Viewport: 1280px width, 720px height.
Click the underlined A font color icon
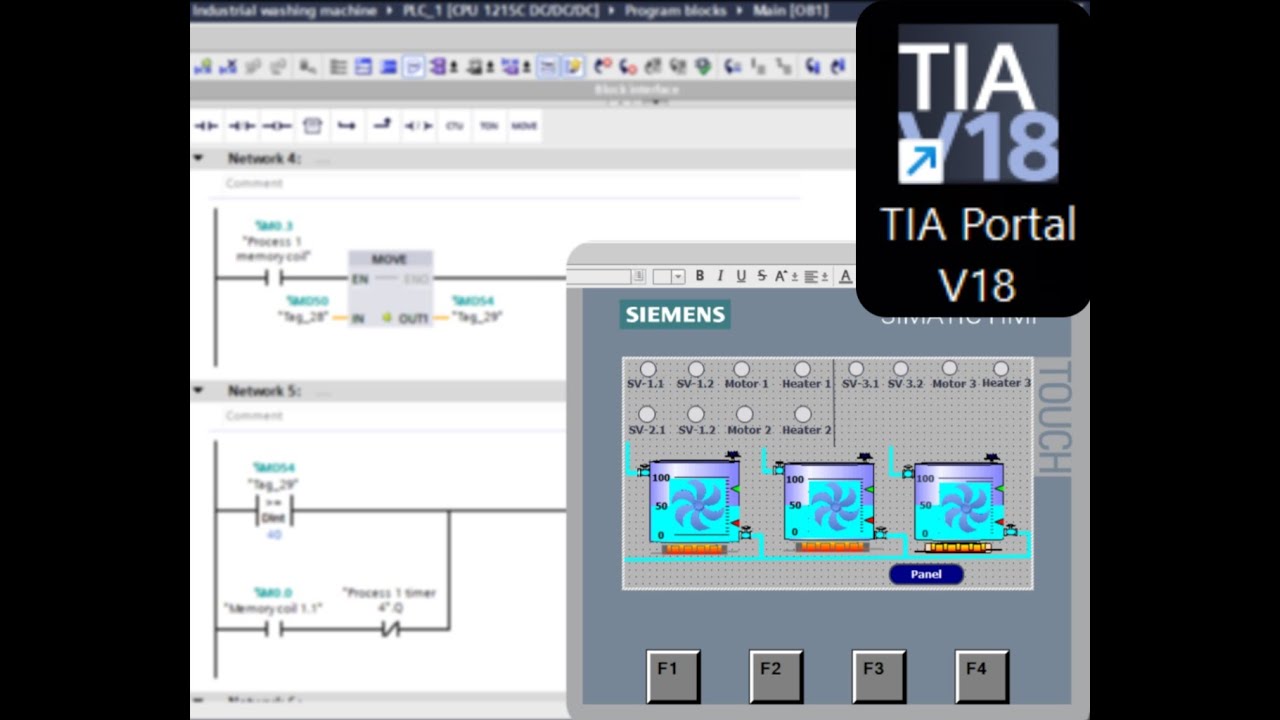click(845, 277)
